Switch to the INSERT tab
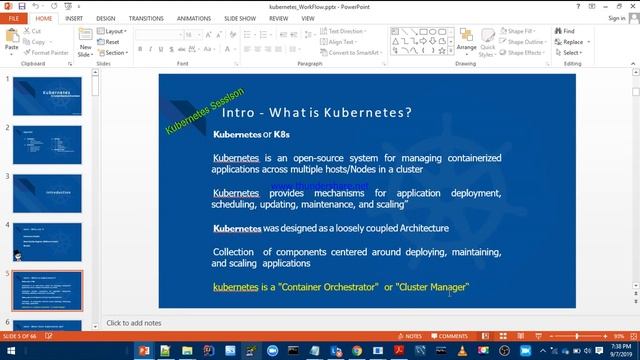The height and width of the screenshot is (360, 640). coord(74,18)
